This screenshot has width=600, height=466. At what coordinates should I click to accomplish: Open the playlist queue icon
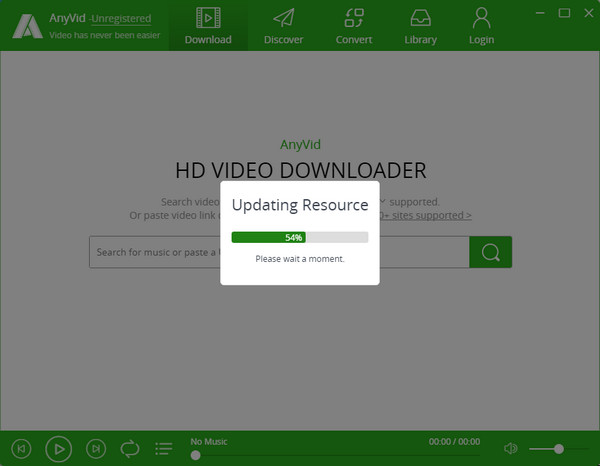click(164, 448)
